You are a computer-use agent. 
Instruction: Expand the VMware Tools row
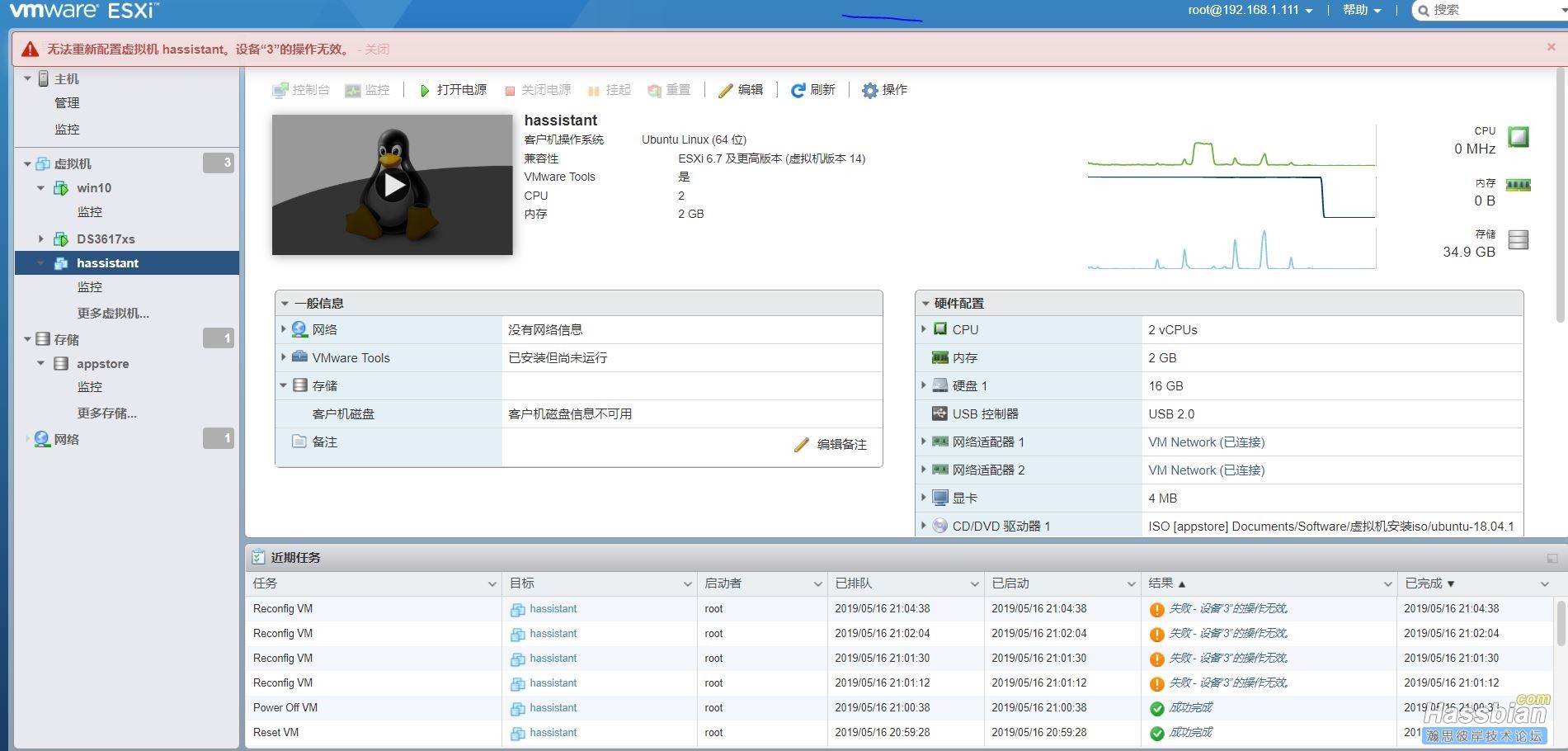(284, 357)
